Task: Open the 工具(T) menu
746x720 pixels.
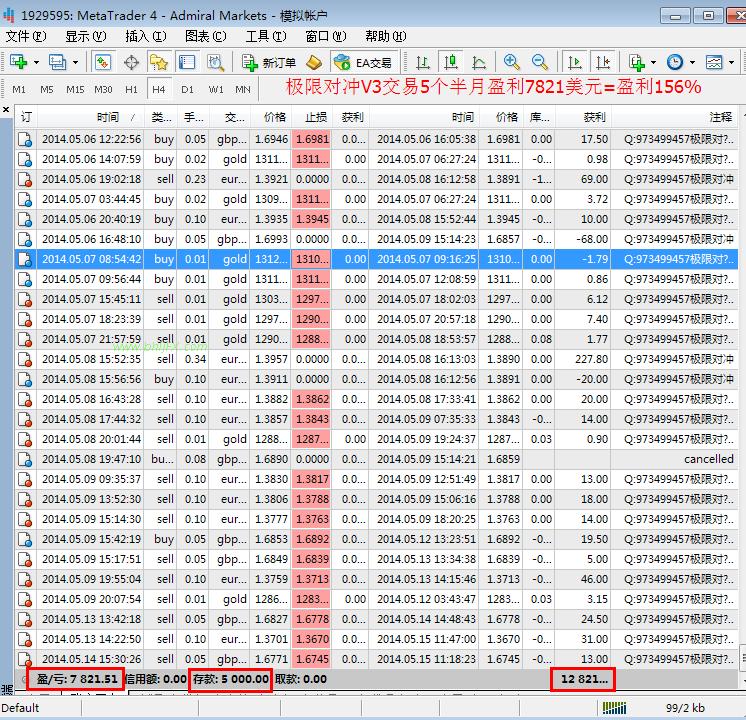Action: pos(266,36)
